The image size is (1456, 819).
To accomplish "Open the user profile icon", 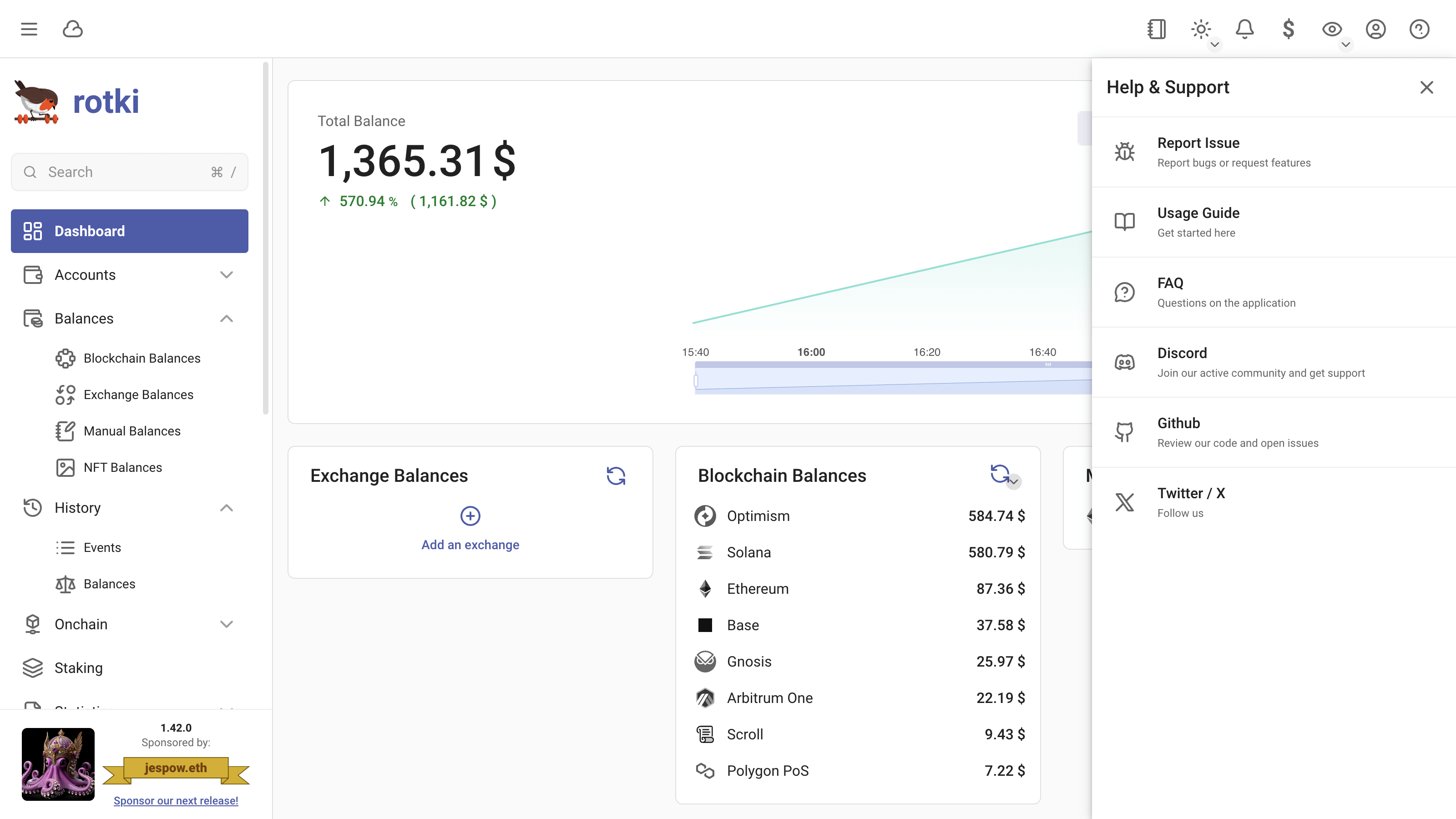I will [1376, 29].
